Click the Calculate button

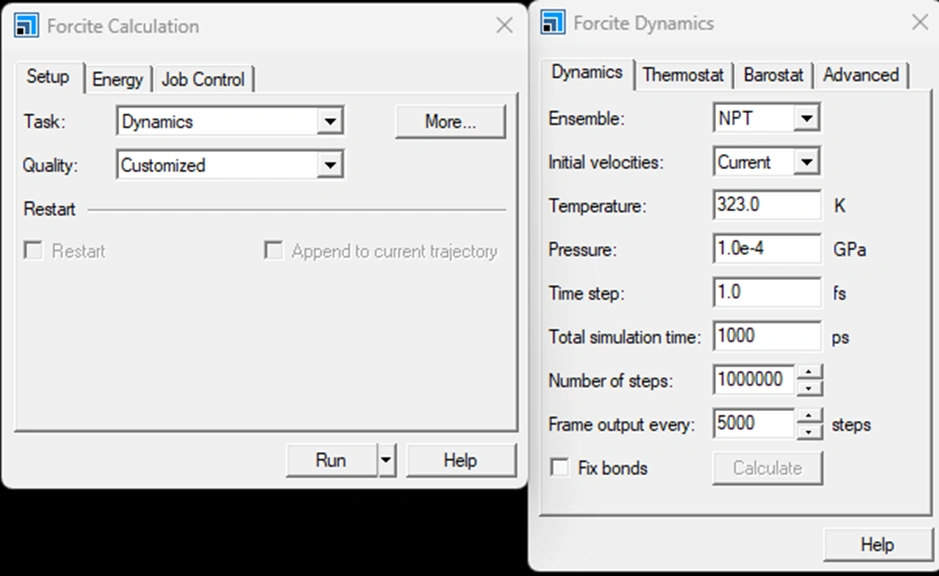(x=767, y=468)
